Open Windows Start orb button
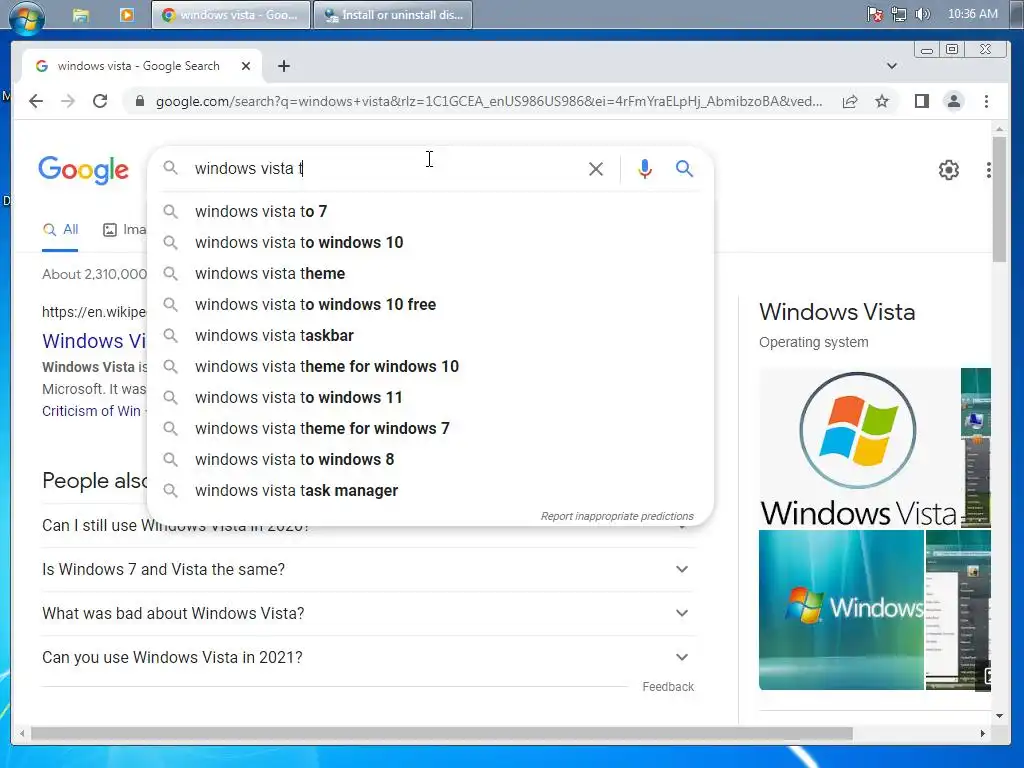The width and height of the screenshot is (1024, 768). tap(27, 17)
